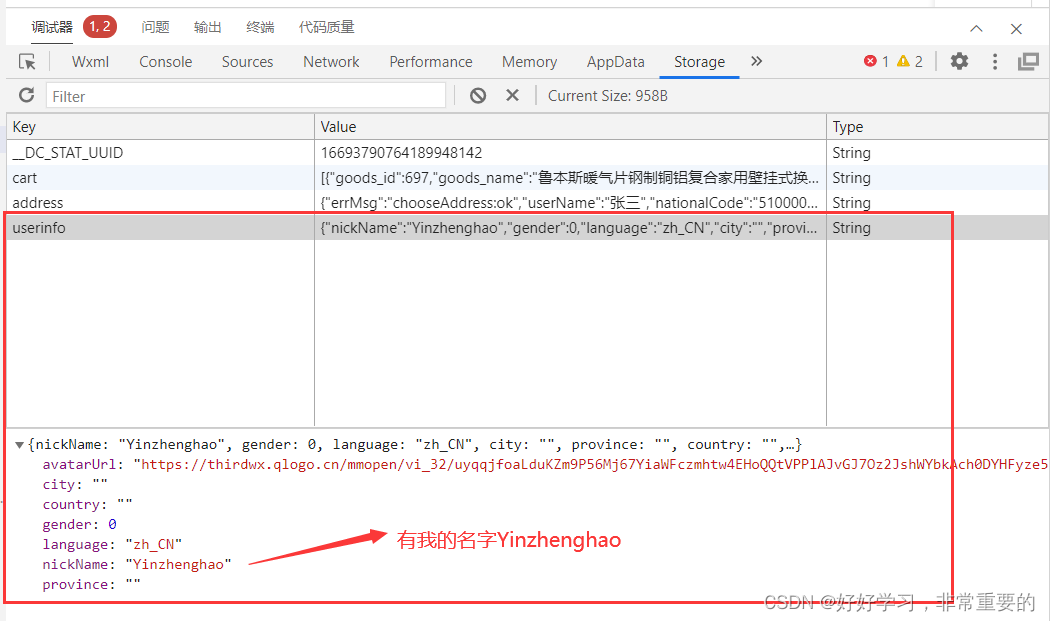Open the AppData tab

click(615, 61)
